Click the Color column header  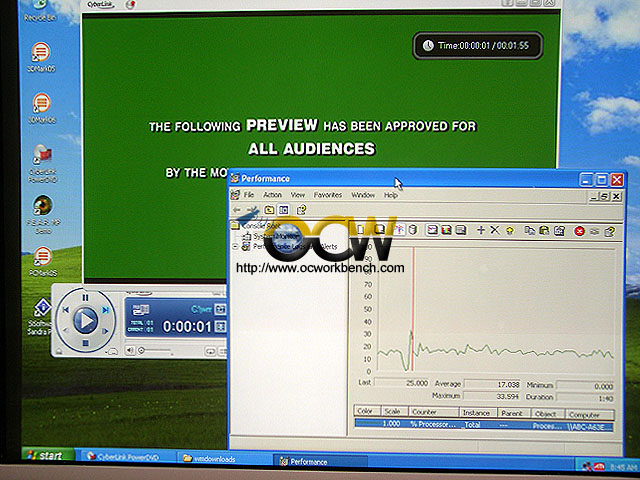[x=367, y=412]
